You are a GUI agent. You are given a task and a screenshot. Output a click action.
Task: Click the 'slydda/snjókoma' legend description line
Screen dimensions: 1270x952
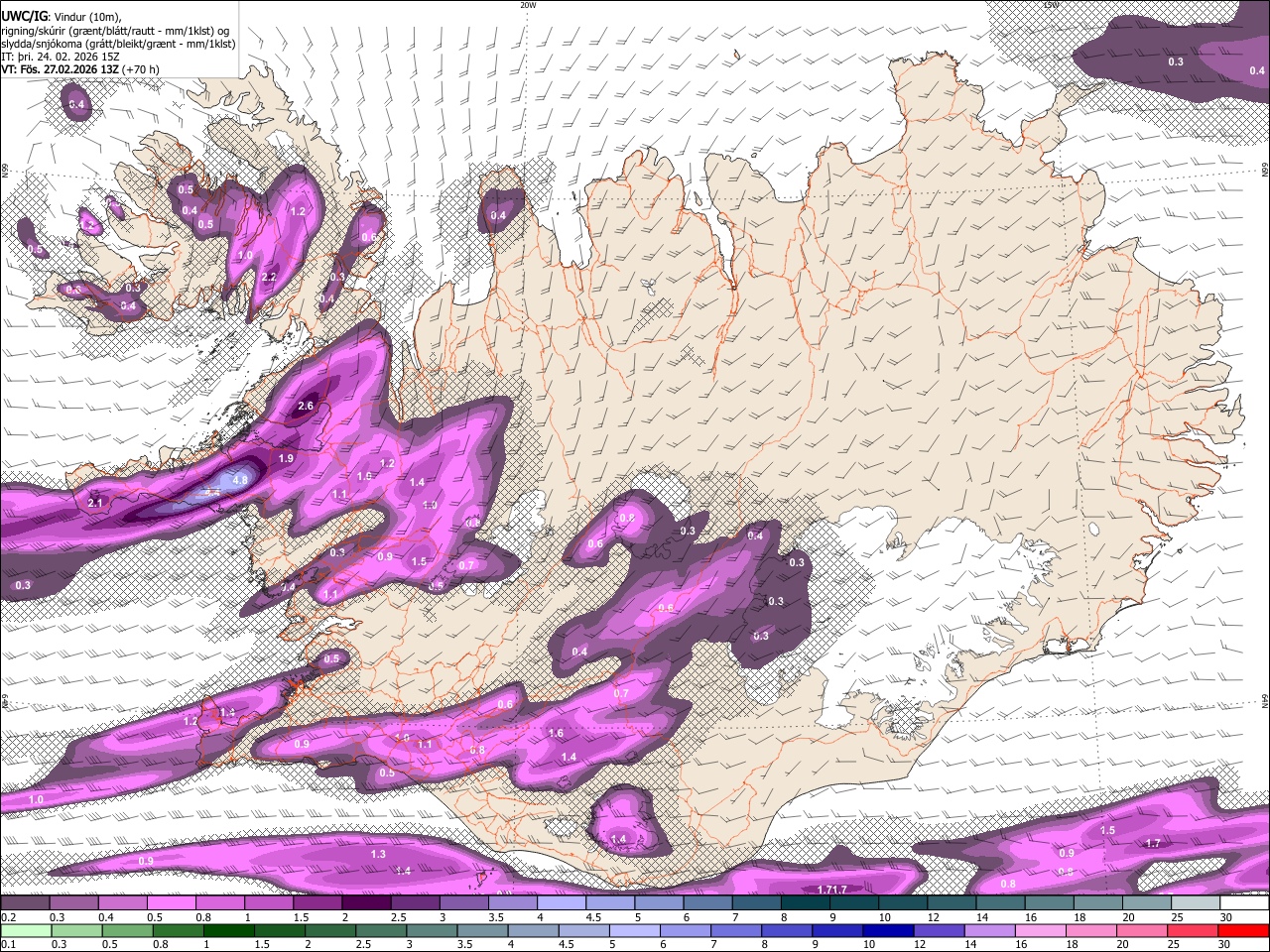click(118, 44)
